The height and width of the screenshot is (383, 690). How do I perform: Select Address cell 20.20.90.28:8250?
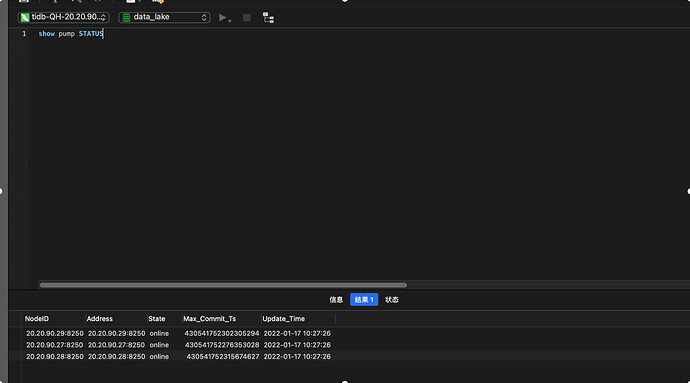click(117, 357)
